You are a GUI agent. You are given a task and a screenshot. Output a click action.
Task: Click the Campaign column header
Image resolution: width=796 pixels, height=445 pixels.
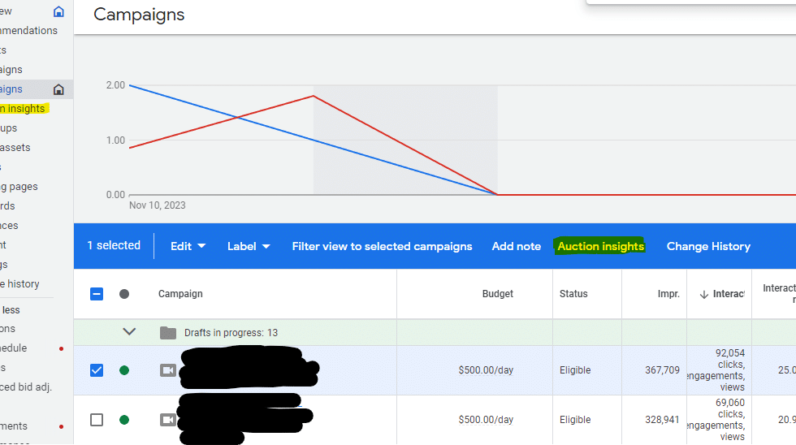tap(180, 294)
